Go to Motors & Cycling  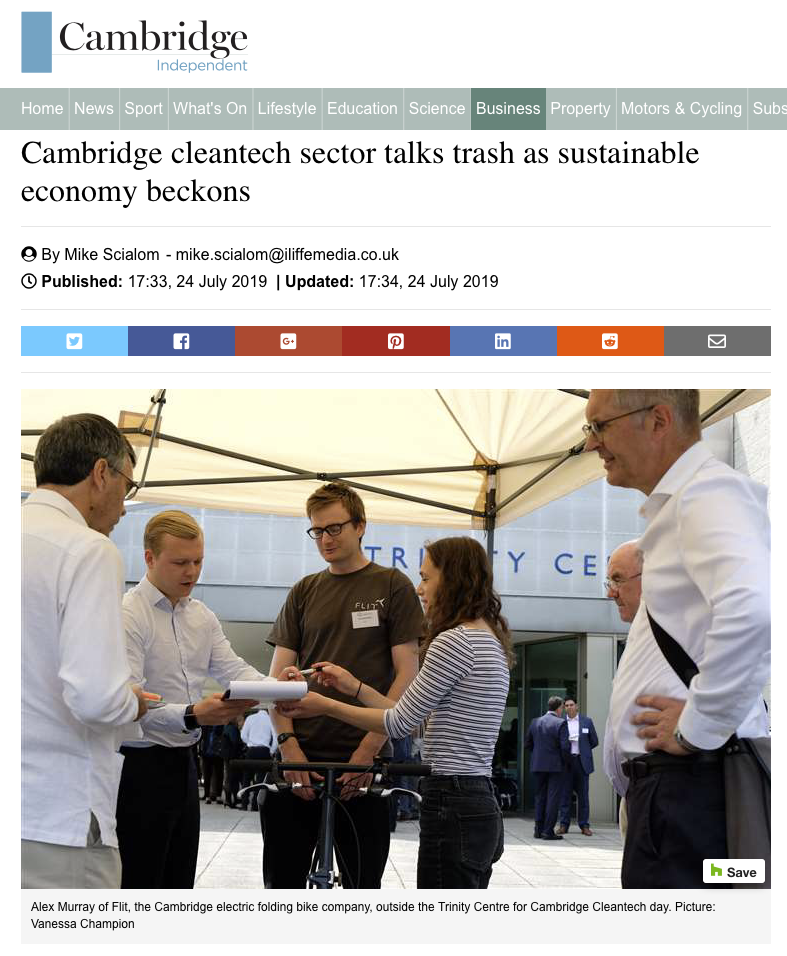click(682, 109)
